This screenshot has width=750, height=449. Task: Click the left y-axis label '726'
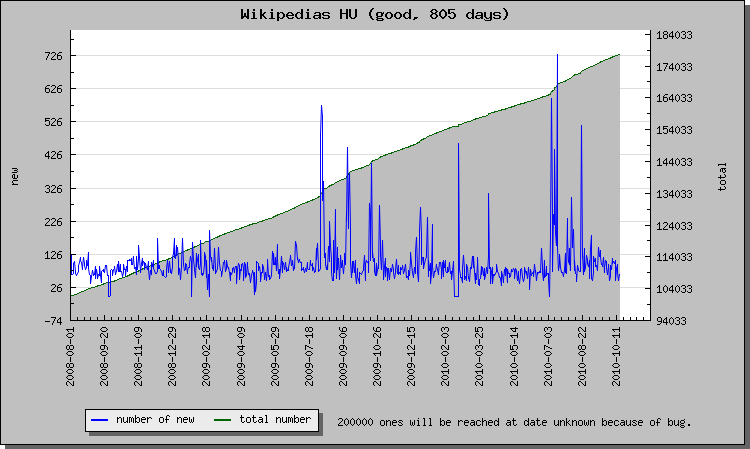[54, 56]
